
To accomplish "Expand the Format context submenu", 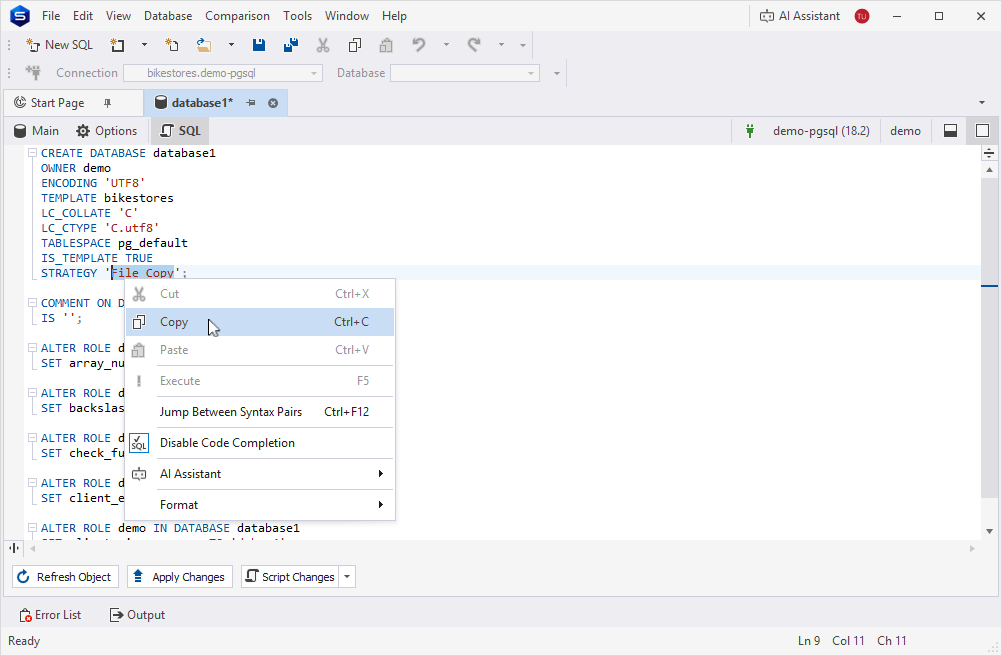I will (259, 505).
